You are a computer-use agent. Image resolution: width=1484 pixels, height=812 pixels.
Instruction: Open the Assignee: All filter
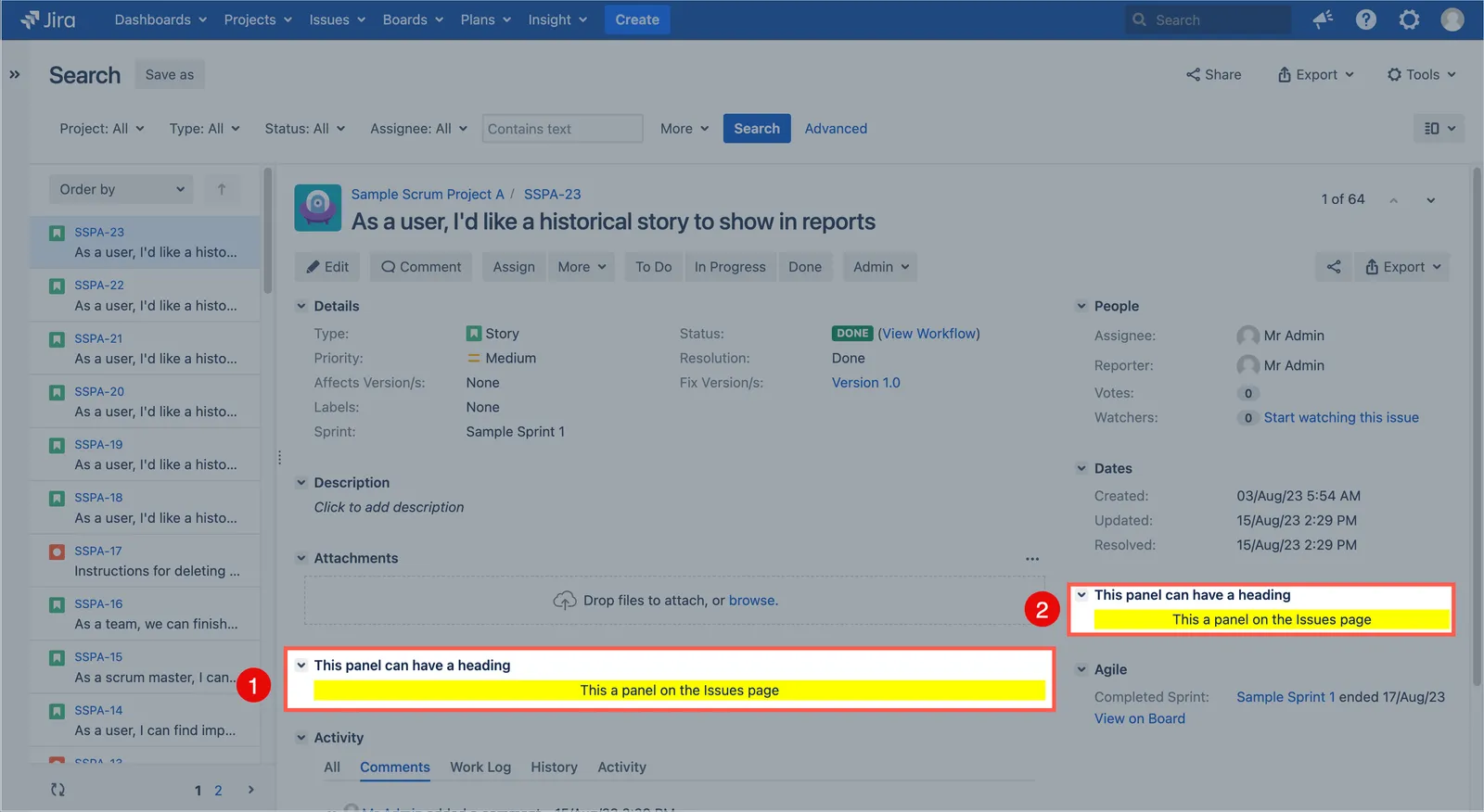pyautogui.click(x=418, y=129)
